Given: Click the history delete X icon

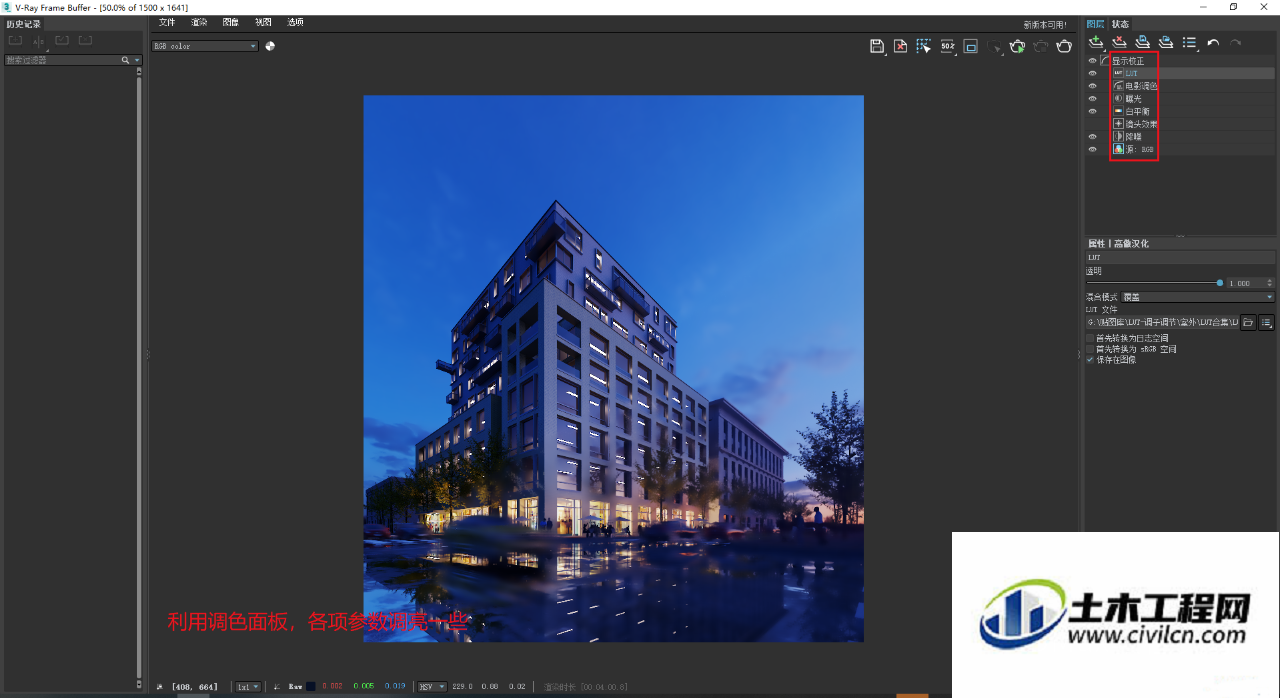Looking at the screenshot, I should [x=85, y=41].
